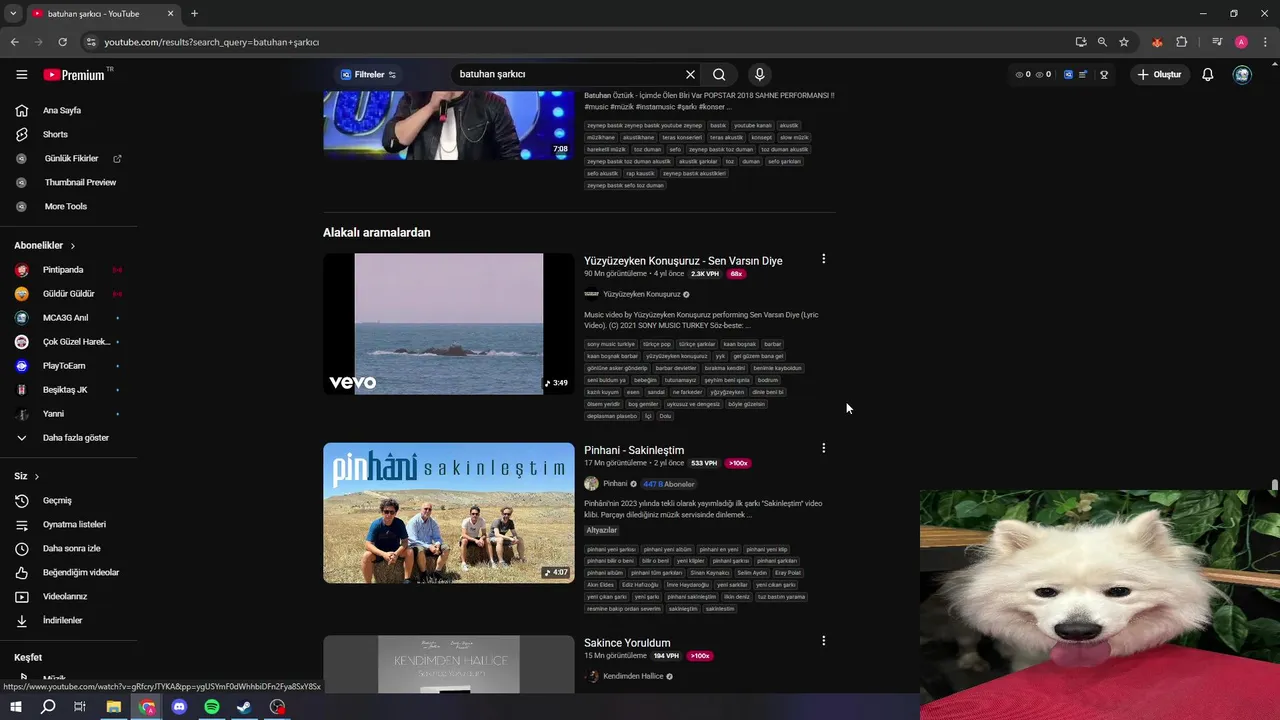
Task: Visit Pinhani channel name link
Action: point(615,484)
